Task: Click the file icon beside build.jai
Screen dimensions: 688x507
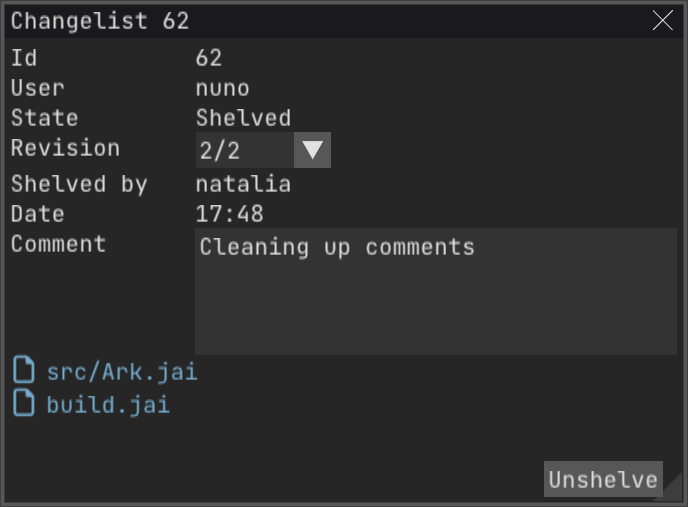Action: (x=24, y=405)
